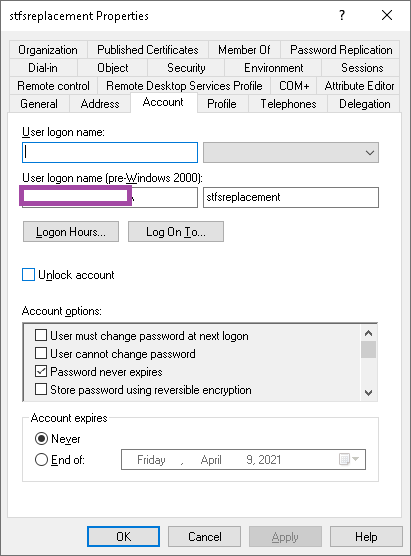Click the question mark help icon in title bar
Viewport: 411px width, 556px height.
[341, 15]
